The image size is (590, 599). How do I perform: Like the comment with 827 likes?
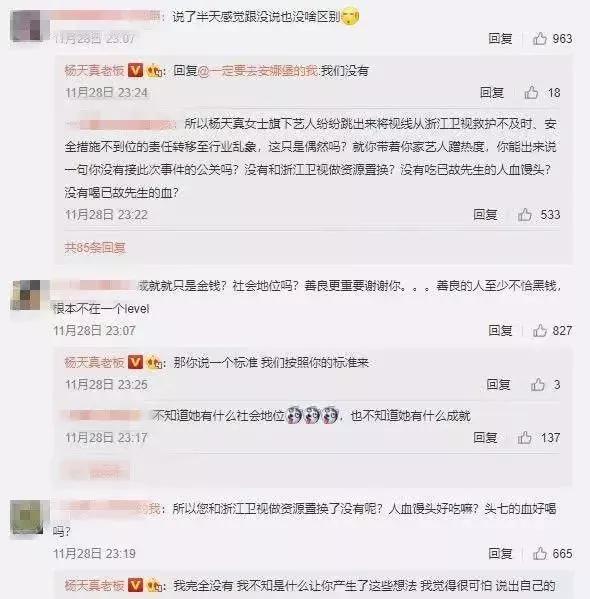click(x=540, y=330)
